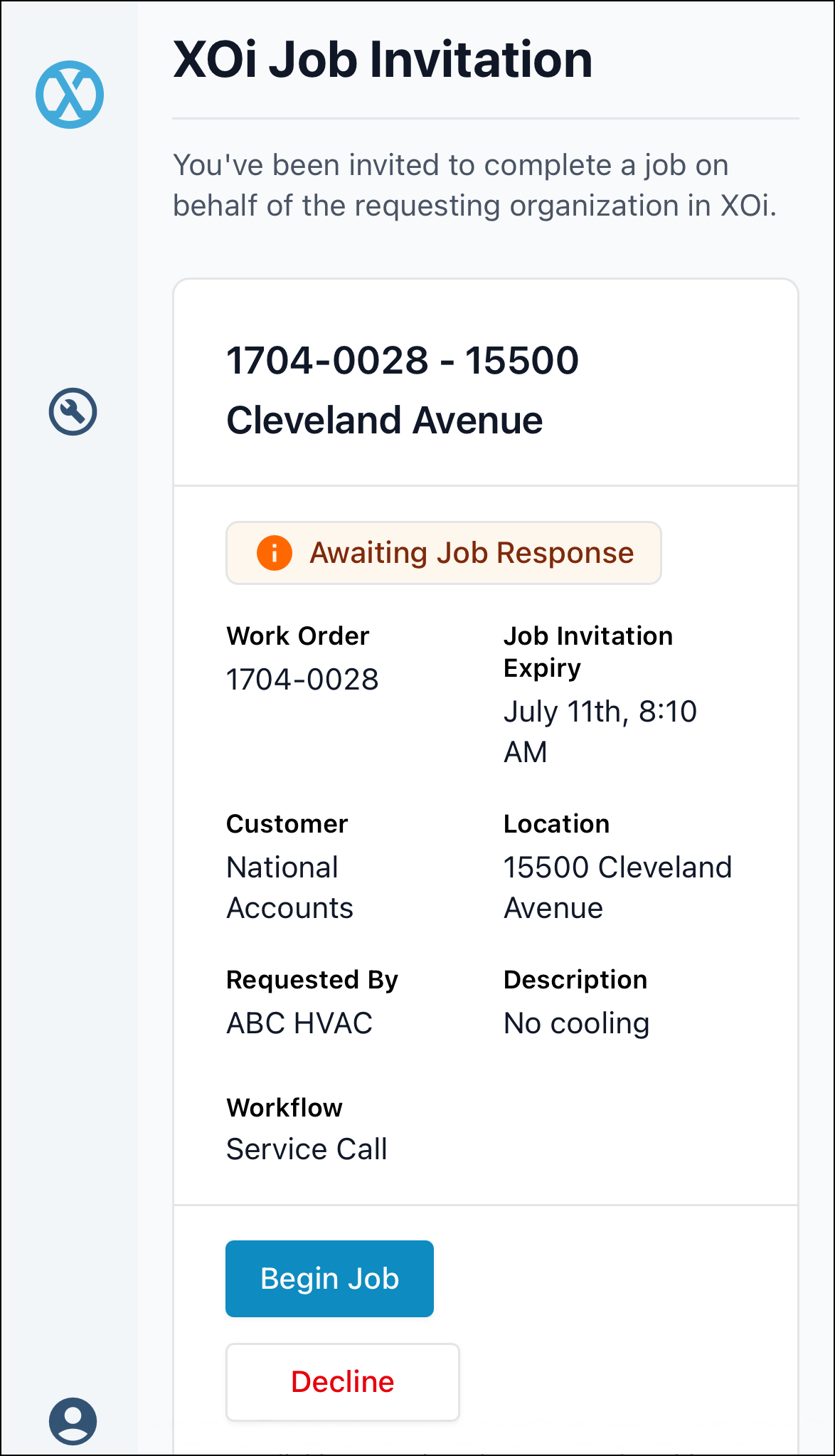835x1456 pixels.
Task: Click the XOi Job Invitation heading
Action: pos(383,59)
